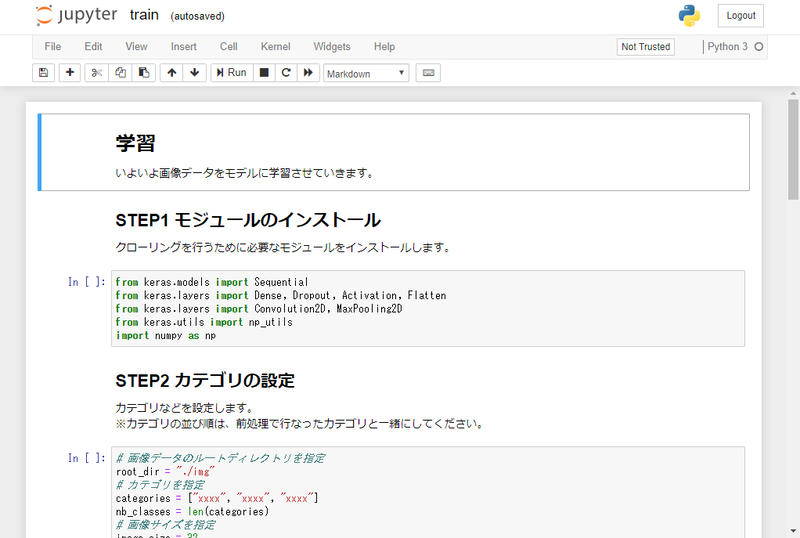Open the cell type Markdown dropdown
The image size is (800, 538).
tap(366, 73)
